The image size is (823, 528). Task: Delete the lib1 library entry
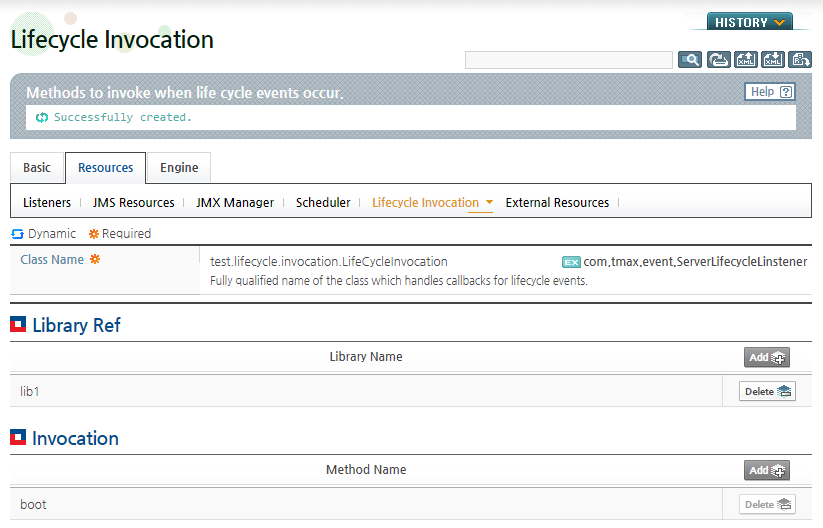[767, 392]
